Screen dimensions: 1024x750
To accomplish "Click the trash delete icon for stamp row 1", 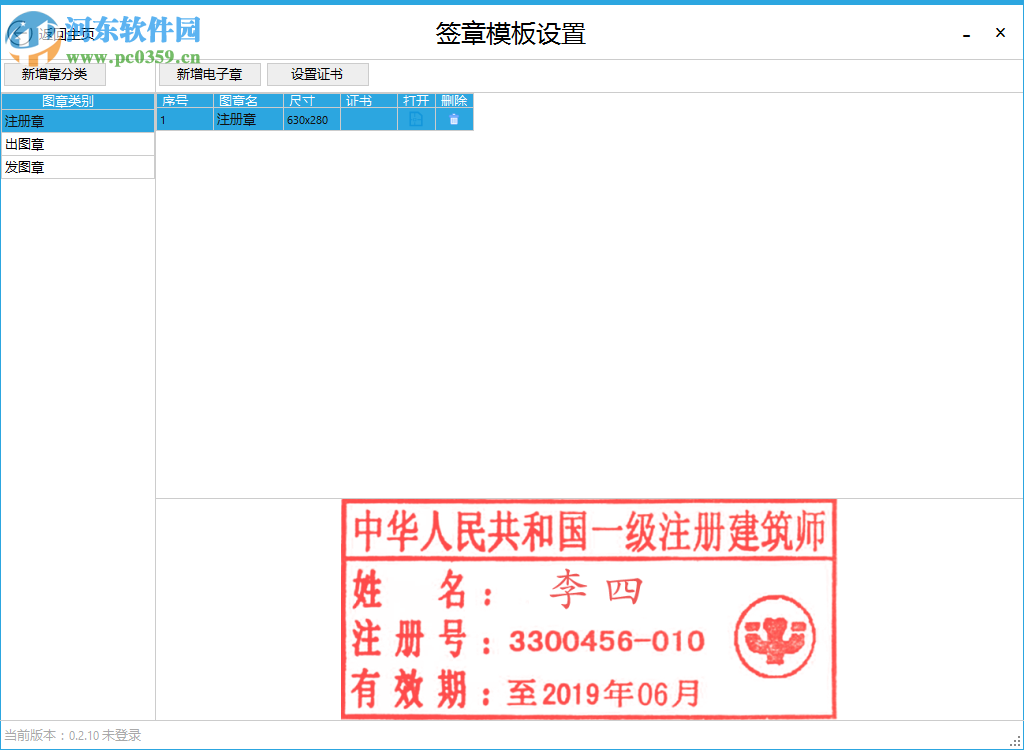I will point(454,119).
